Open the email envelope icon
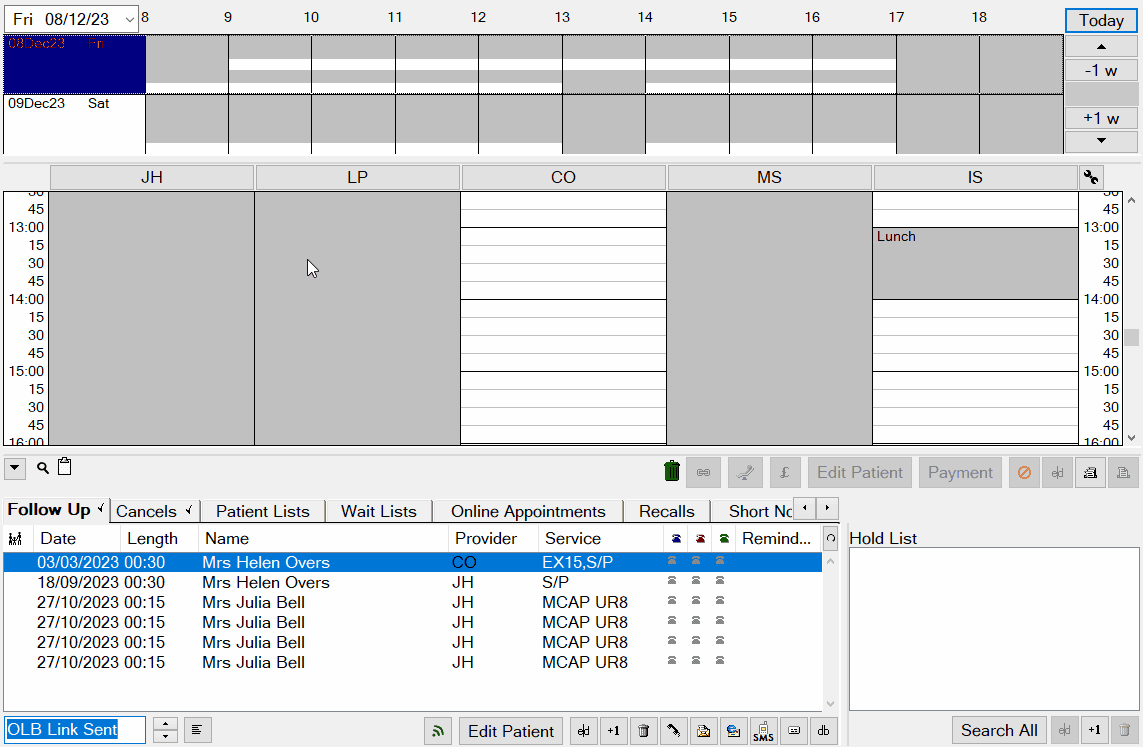The height and width of the screenshot is (747, 1143). 703,731
